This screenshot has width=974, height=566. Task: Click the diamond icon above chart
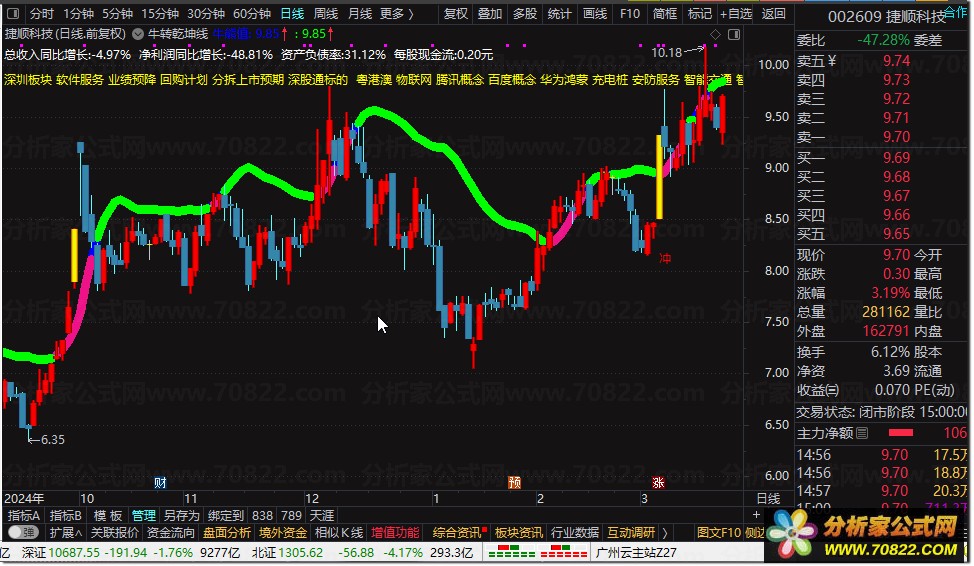[x=715, y=34]
